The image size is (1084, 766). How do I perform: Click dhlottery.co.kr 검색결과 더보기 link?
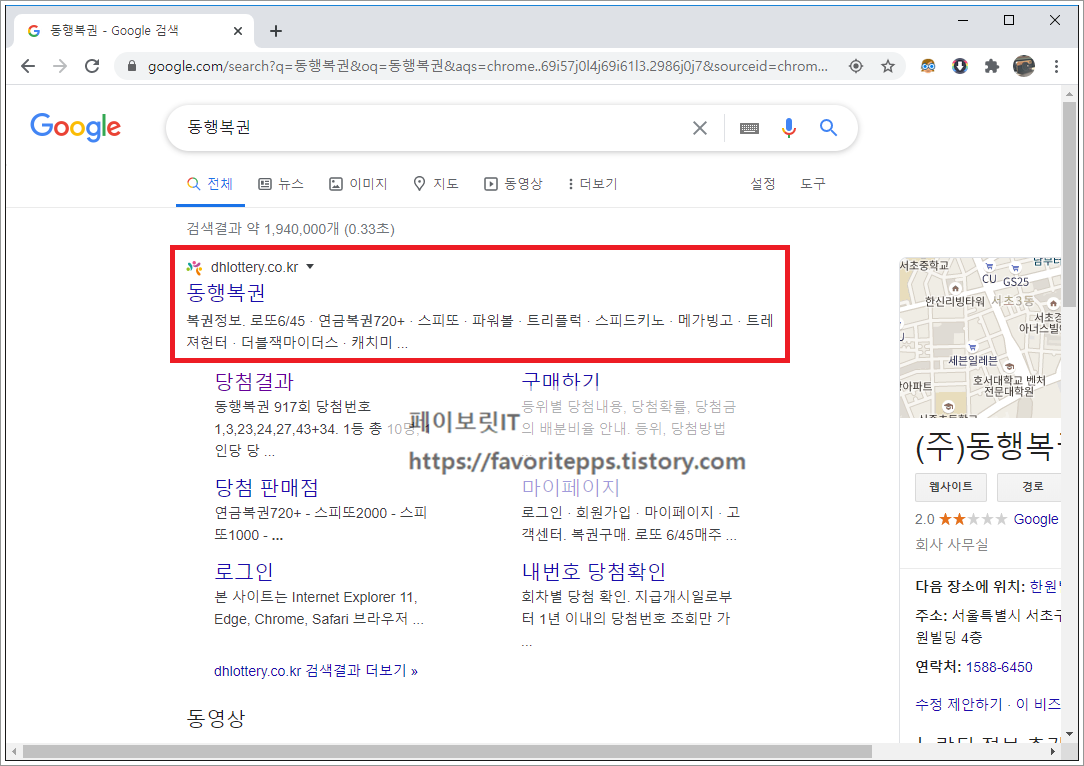coord(316,671)
